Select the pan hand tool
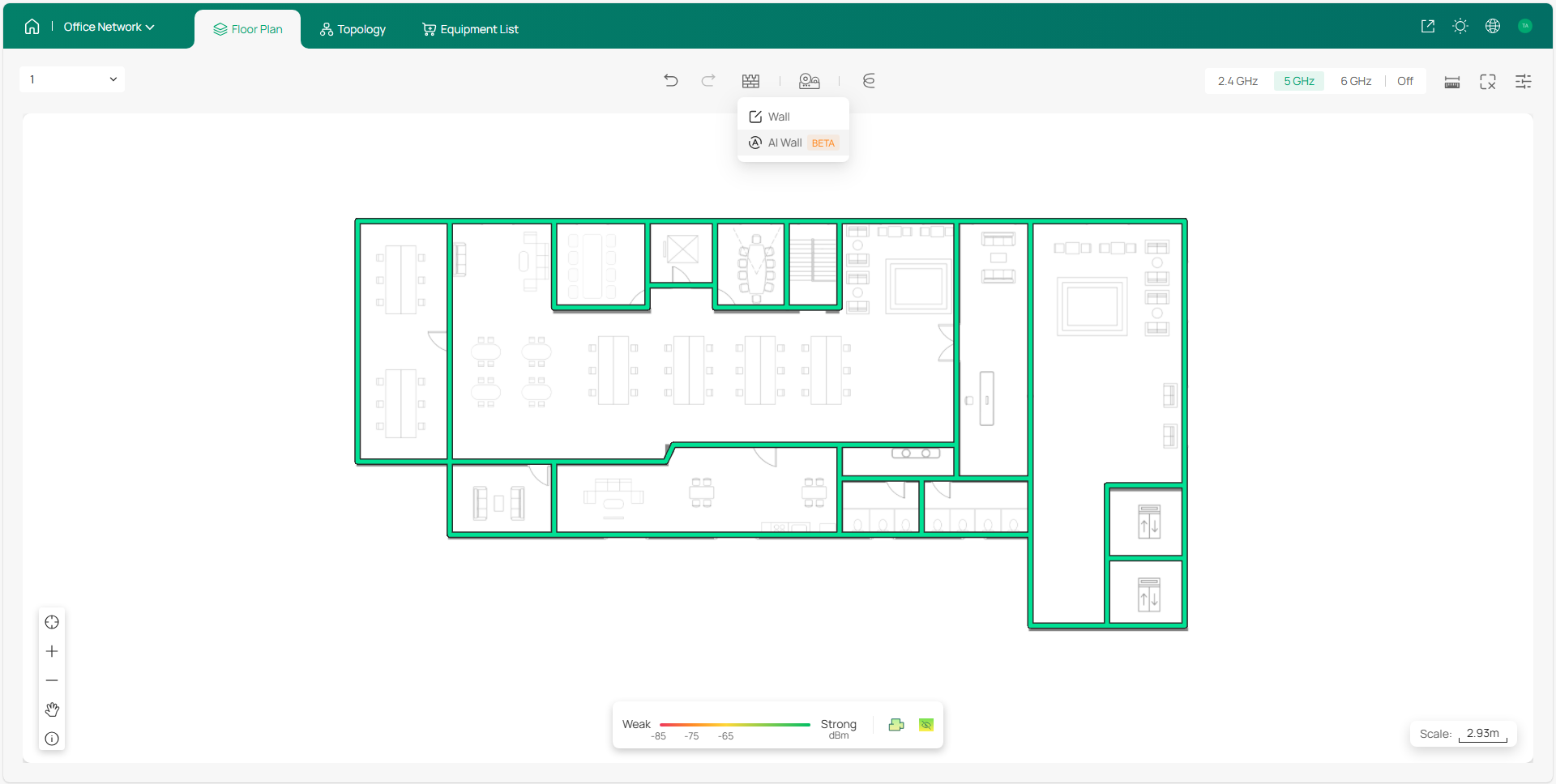The width and height of the screenshot is (1556, 784). click(x=52, y=709)
